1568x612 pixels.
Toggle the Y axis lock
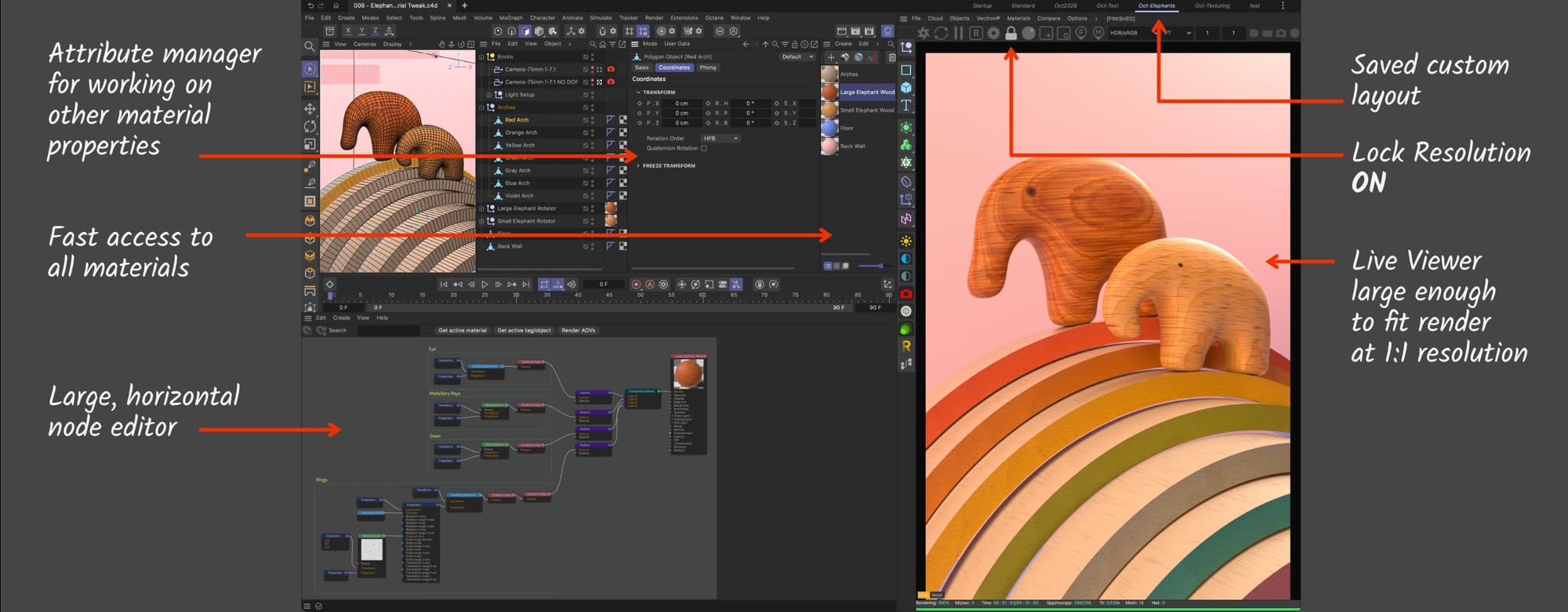pos(361,31)
